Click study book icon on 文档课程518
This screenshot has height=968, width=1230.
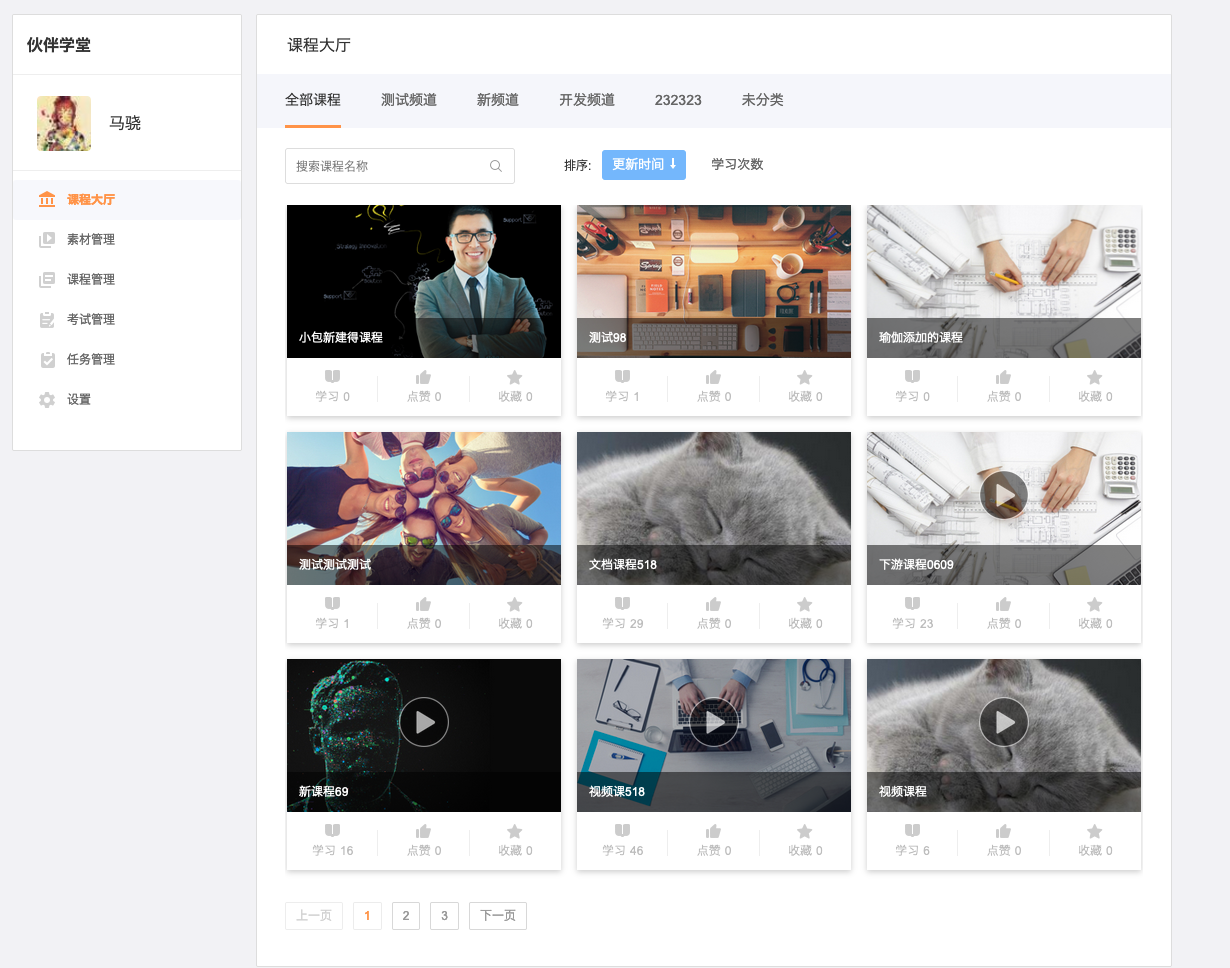pyautogui.click(x=622, y=604)
